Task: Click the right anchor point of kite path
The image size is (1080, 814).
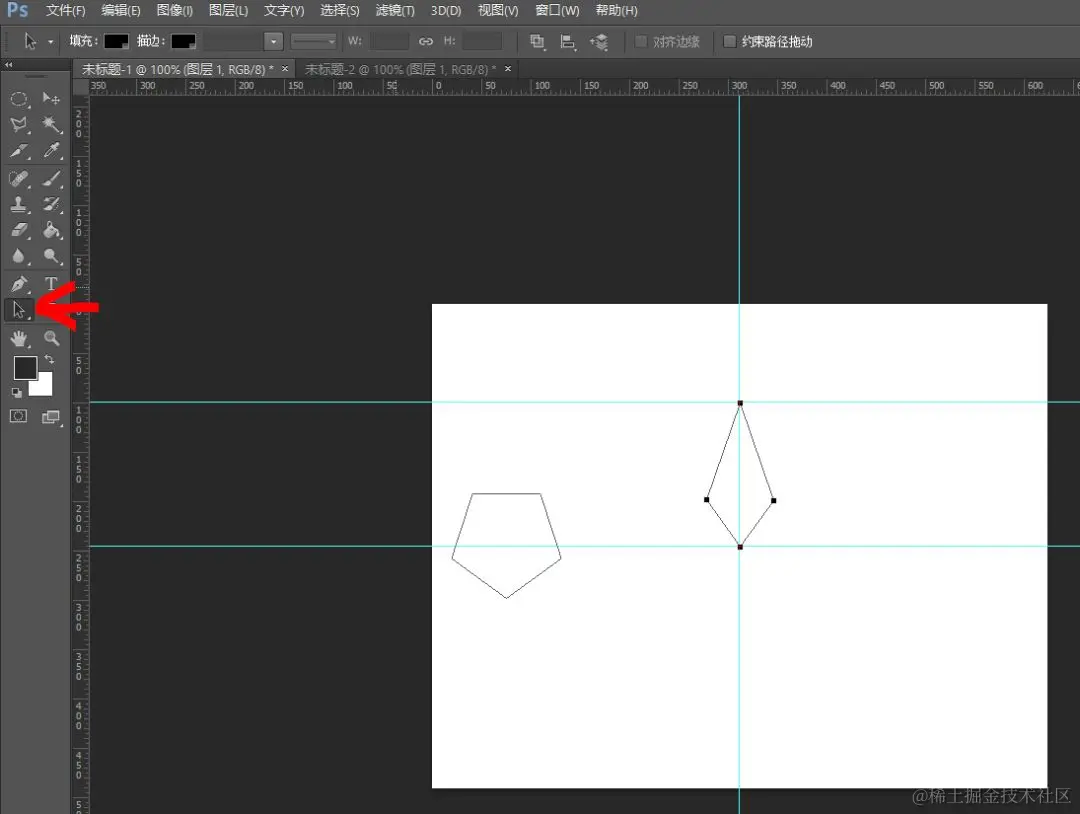Action: point(773,501)
